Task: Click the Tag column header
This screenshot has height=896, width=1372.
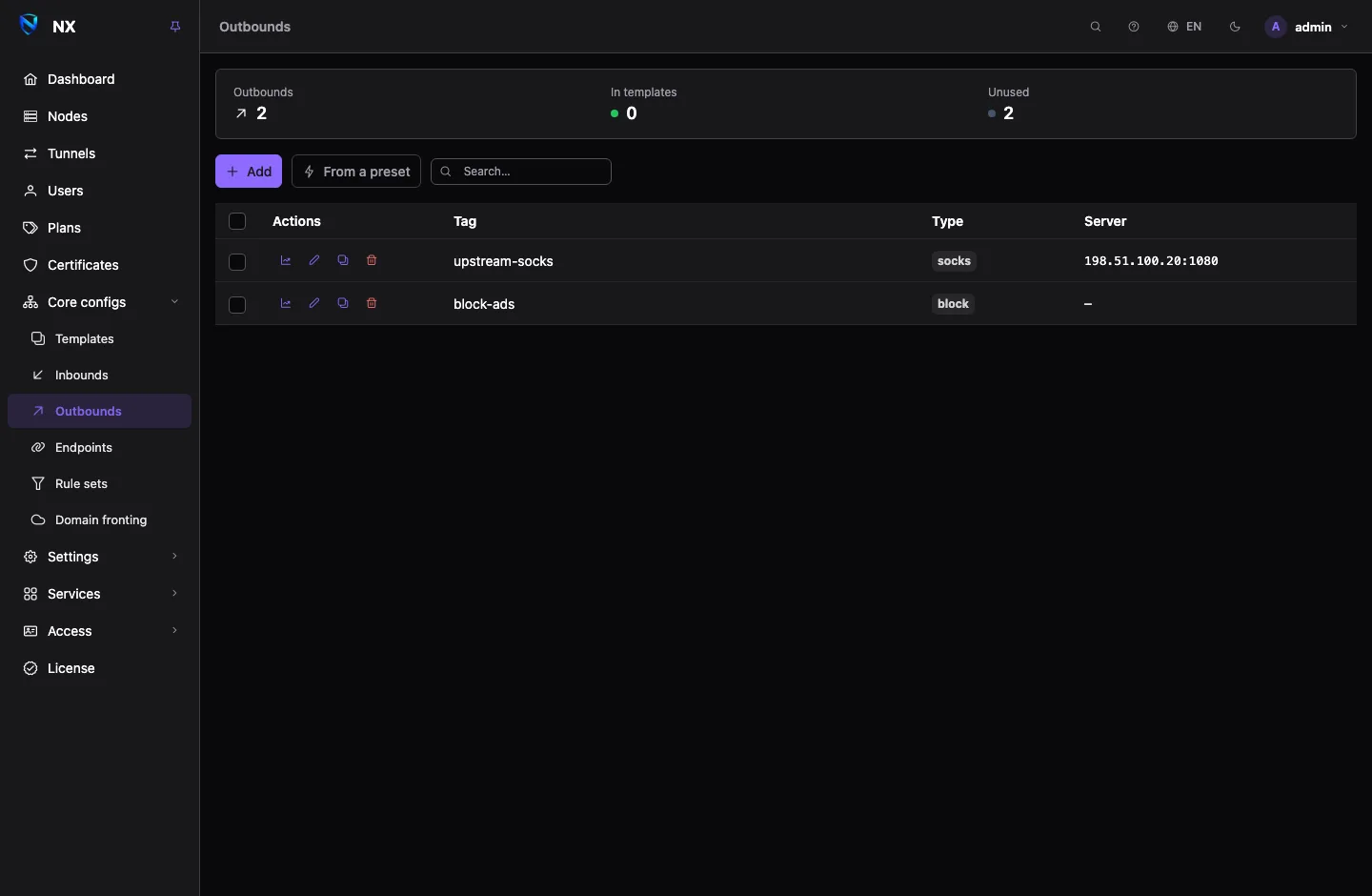Action: click(465, 221)
